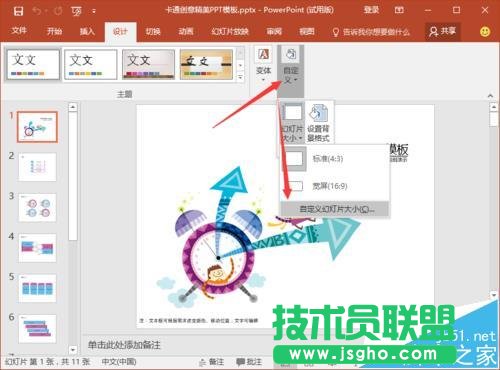Click the theme gallery scroll-down arrow
Viewport: 500px width, 370px height.
240,65
